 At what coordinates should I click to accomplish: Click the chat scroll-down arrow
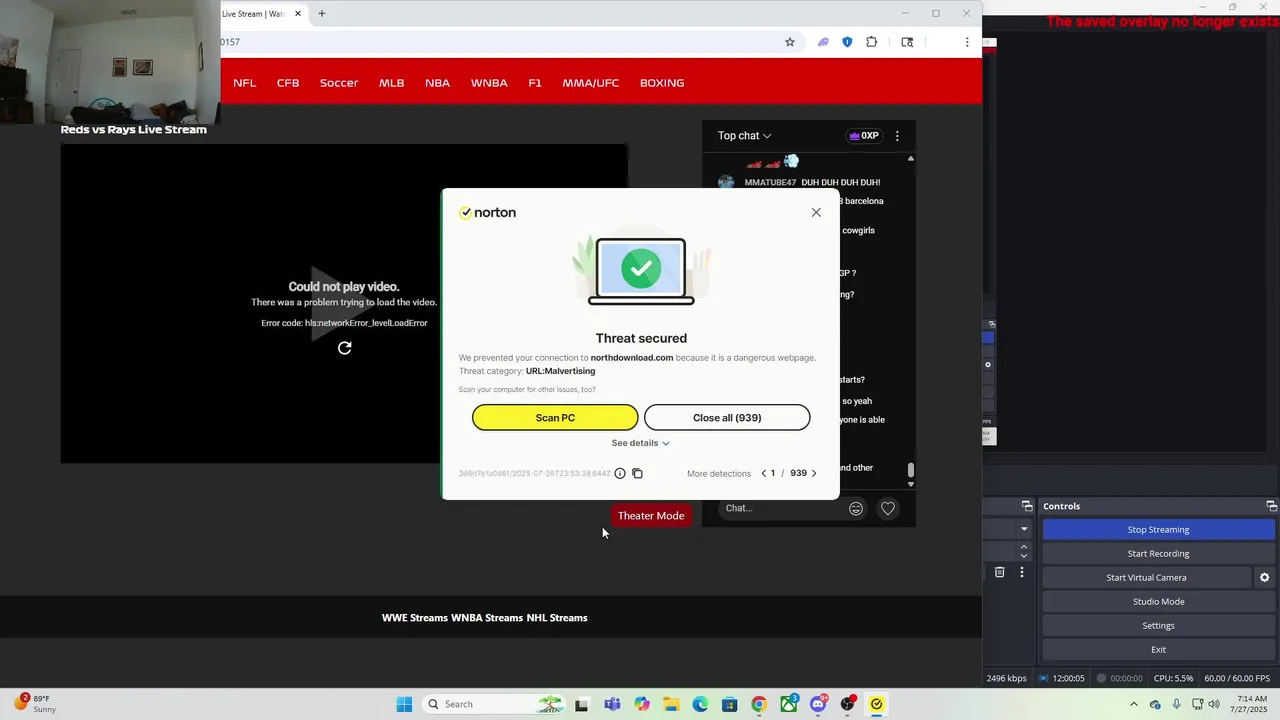click(910, 484)
